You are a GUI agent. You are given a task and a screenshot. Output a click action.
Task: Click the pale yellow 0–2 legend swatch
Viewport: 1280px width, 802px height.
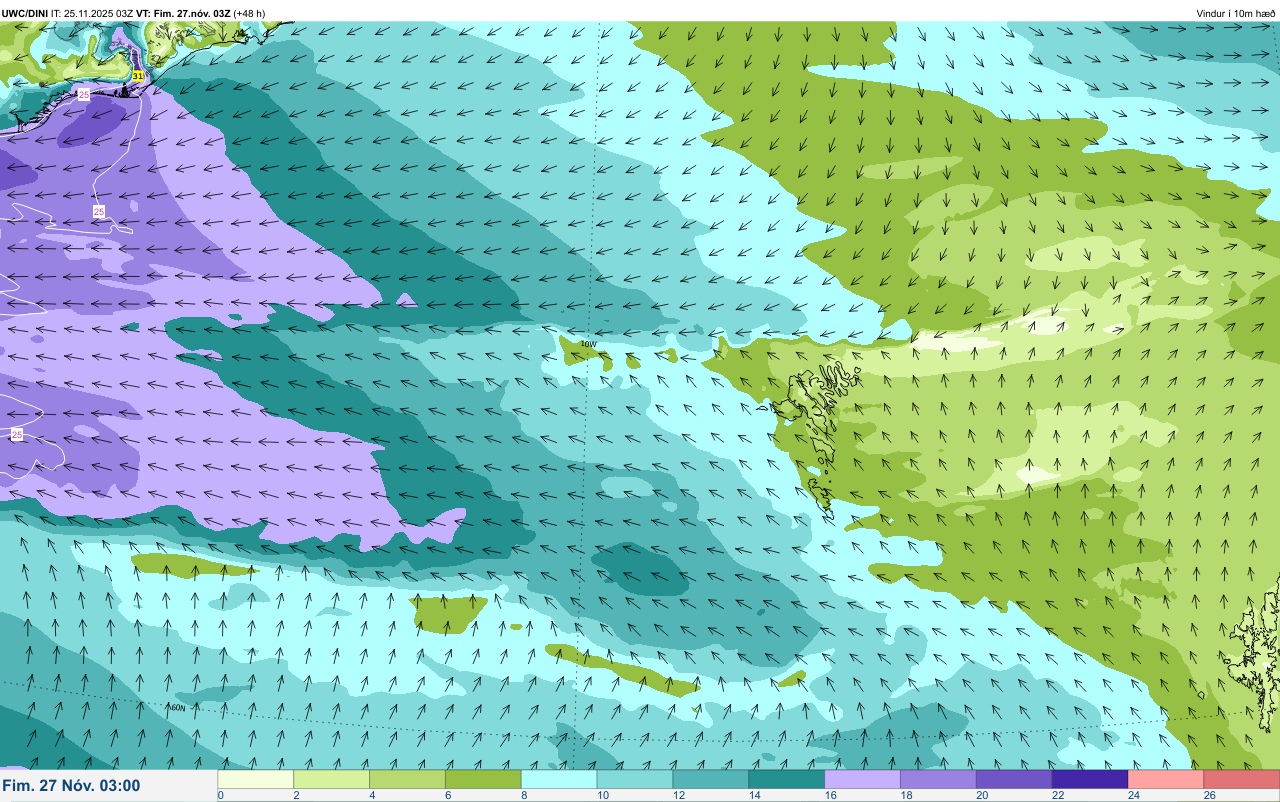[256, 779]
